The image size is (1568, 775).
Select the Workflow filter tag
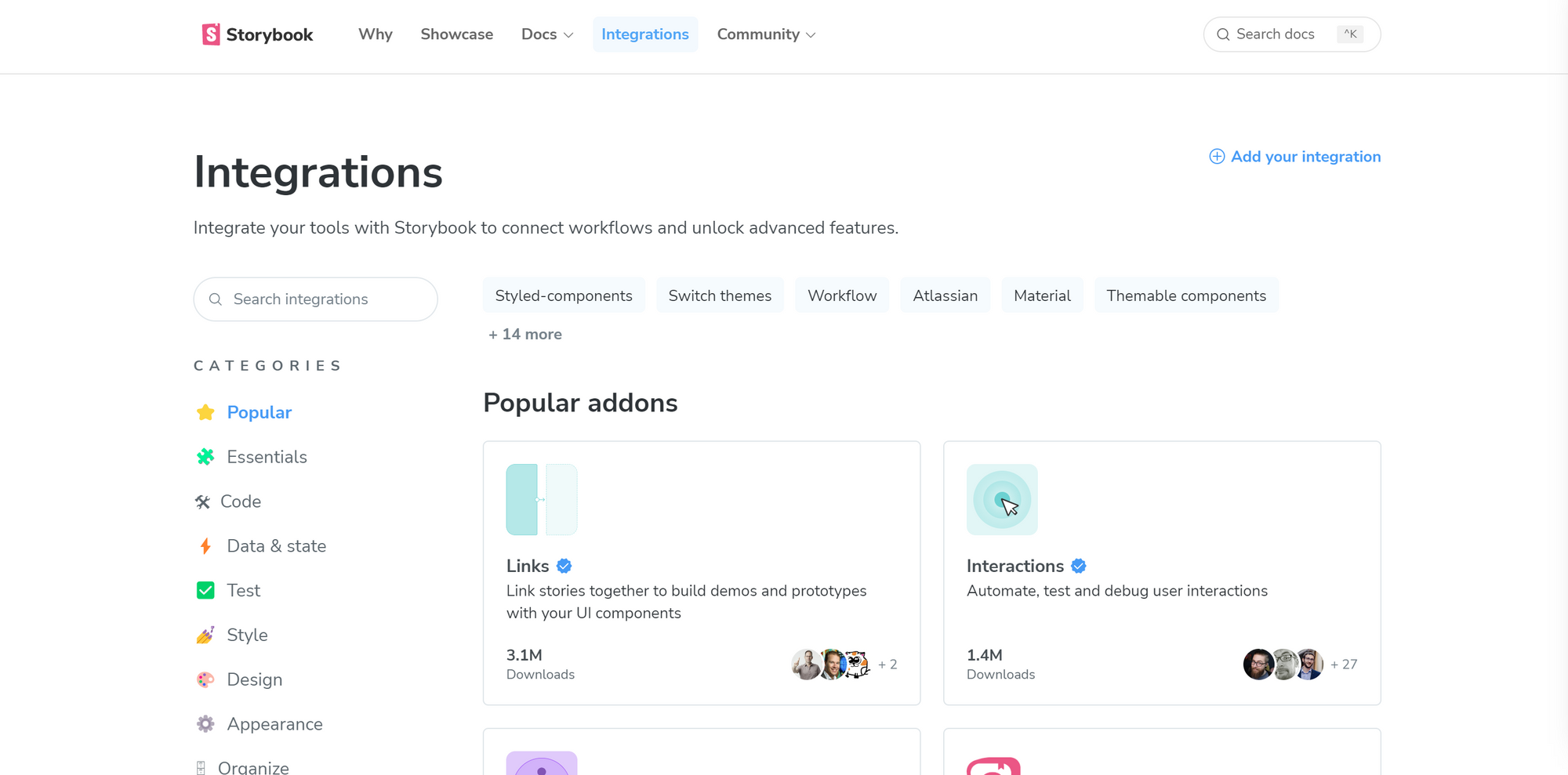(841, 295)
